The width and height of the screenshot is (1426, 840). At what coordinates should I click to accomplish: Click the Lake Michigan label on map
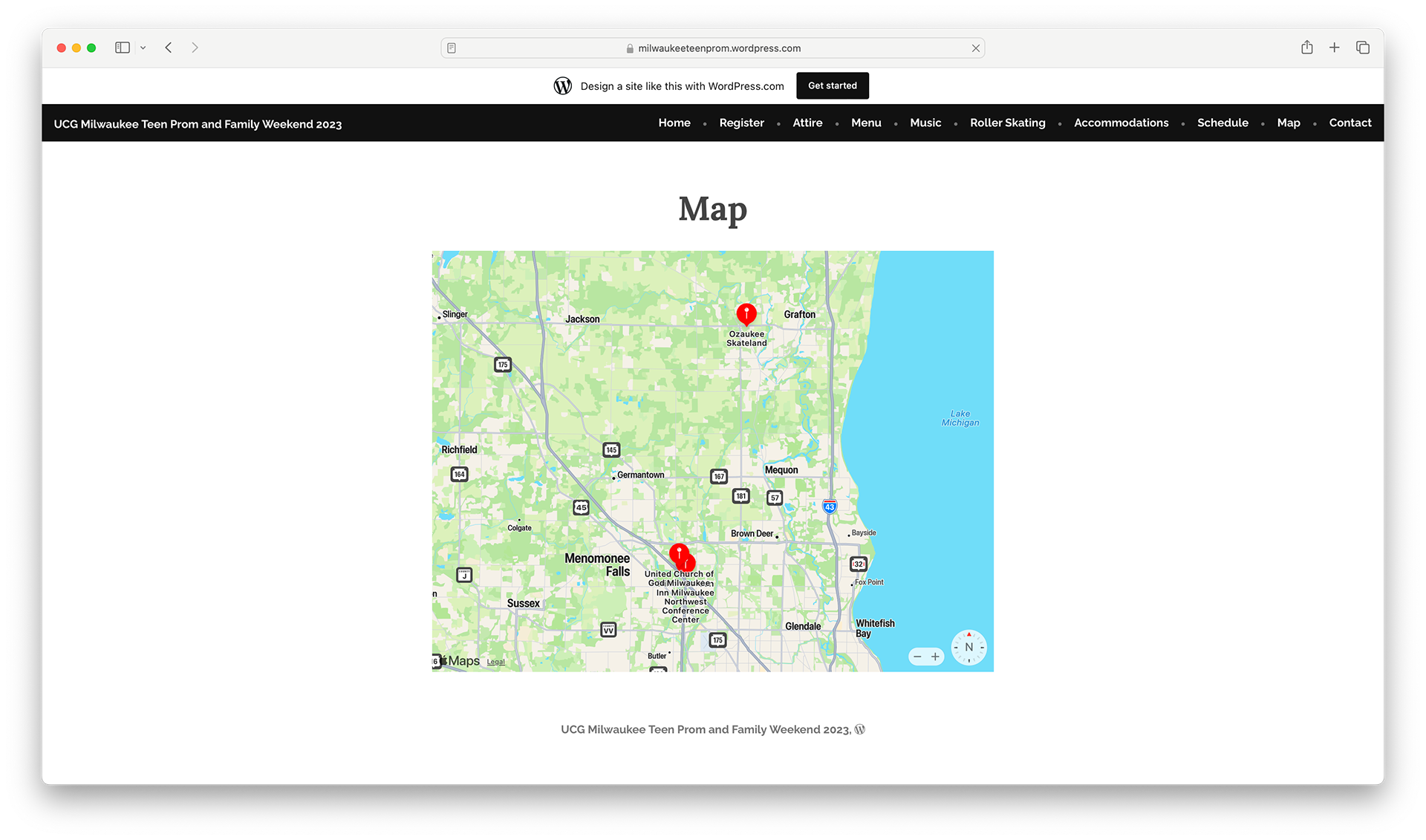(960, 418)
